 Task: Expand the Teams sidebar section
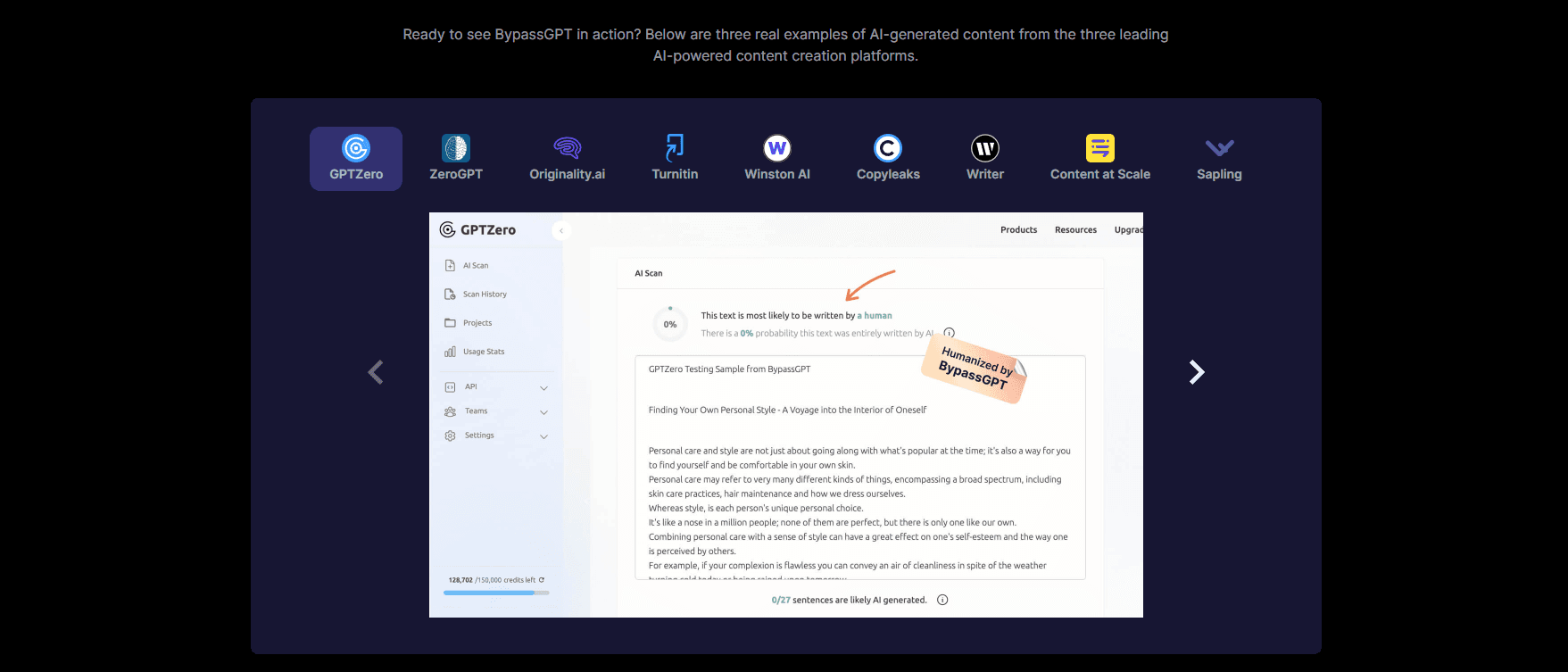[543, 411]
